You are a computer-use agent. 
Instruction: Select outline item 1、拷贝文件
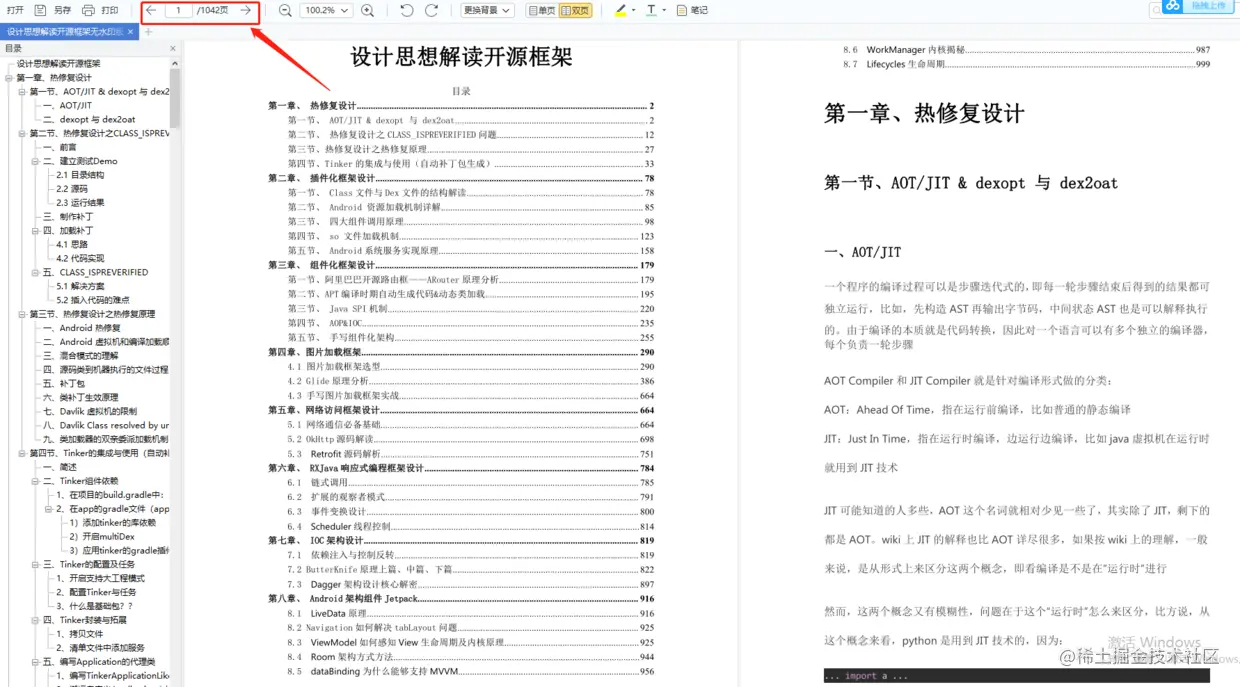tap(80, 633)
